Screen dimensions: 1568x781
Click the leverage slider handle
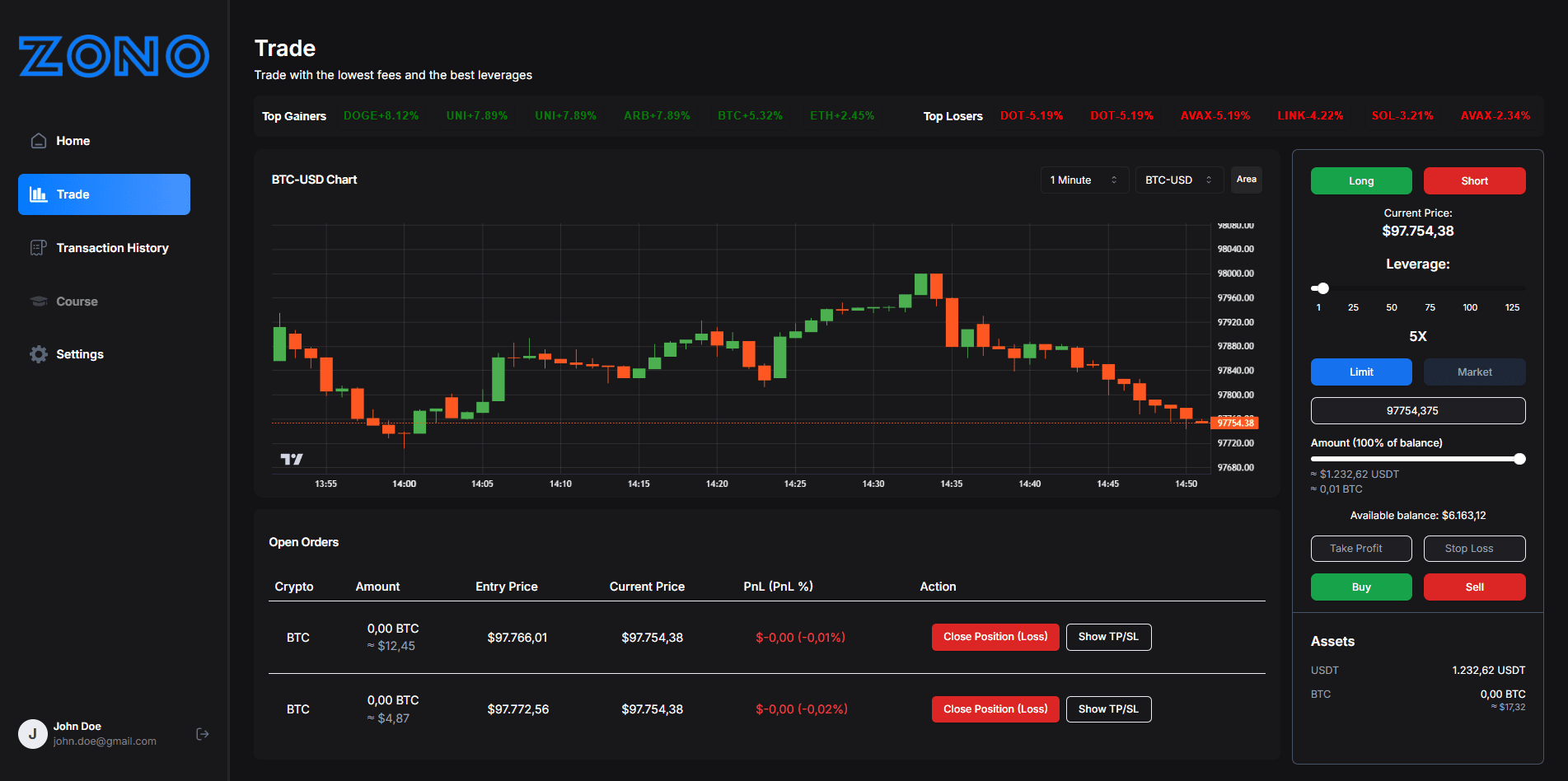pos(1322,288)
